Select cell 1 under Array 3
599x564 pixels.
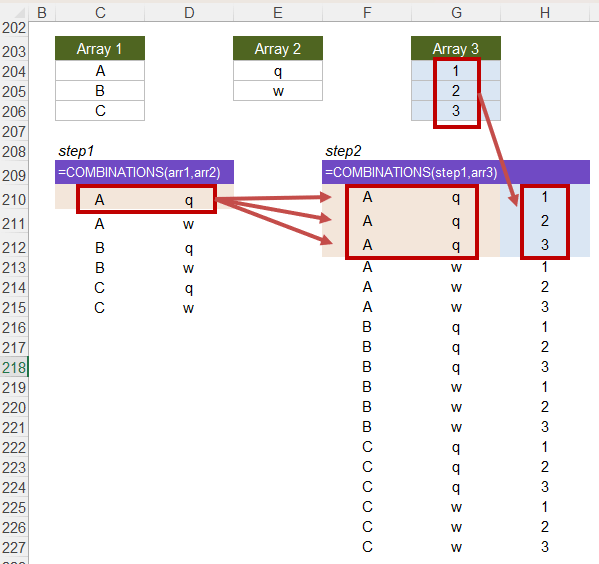(456, 71)
